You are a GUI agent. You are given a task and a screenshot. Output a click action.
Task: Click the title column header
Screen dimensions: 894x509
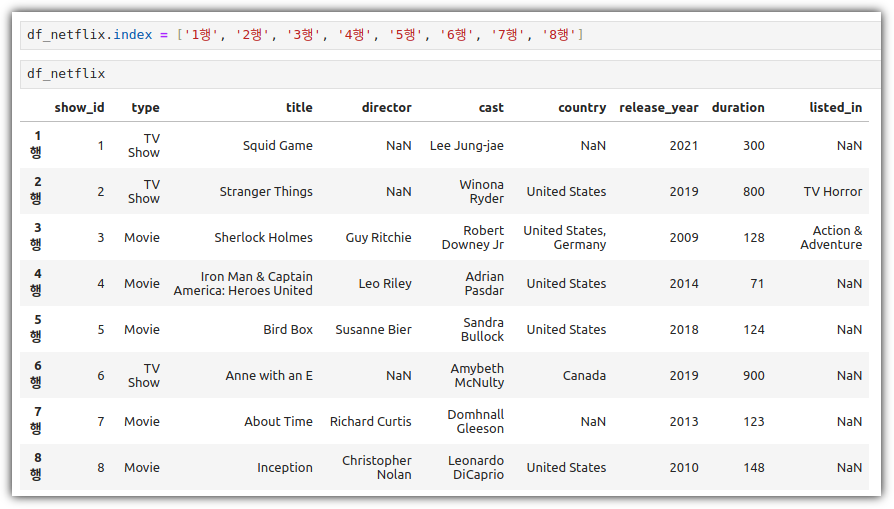[299, 108]
